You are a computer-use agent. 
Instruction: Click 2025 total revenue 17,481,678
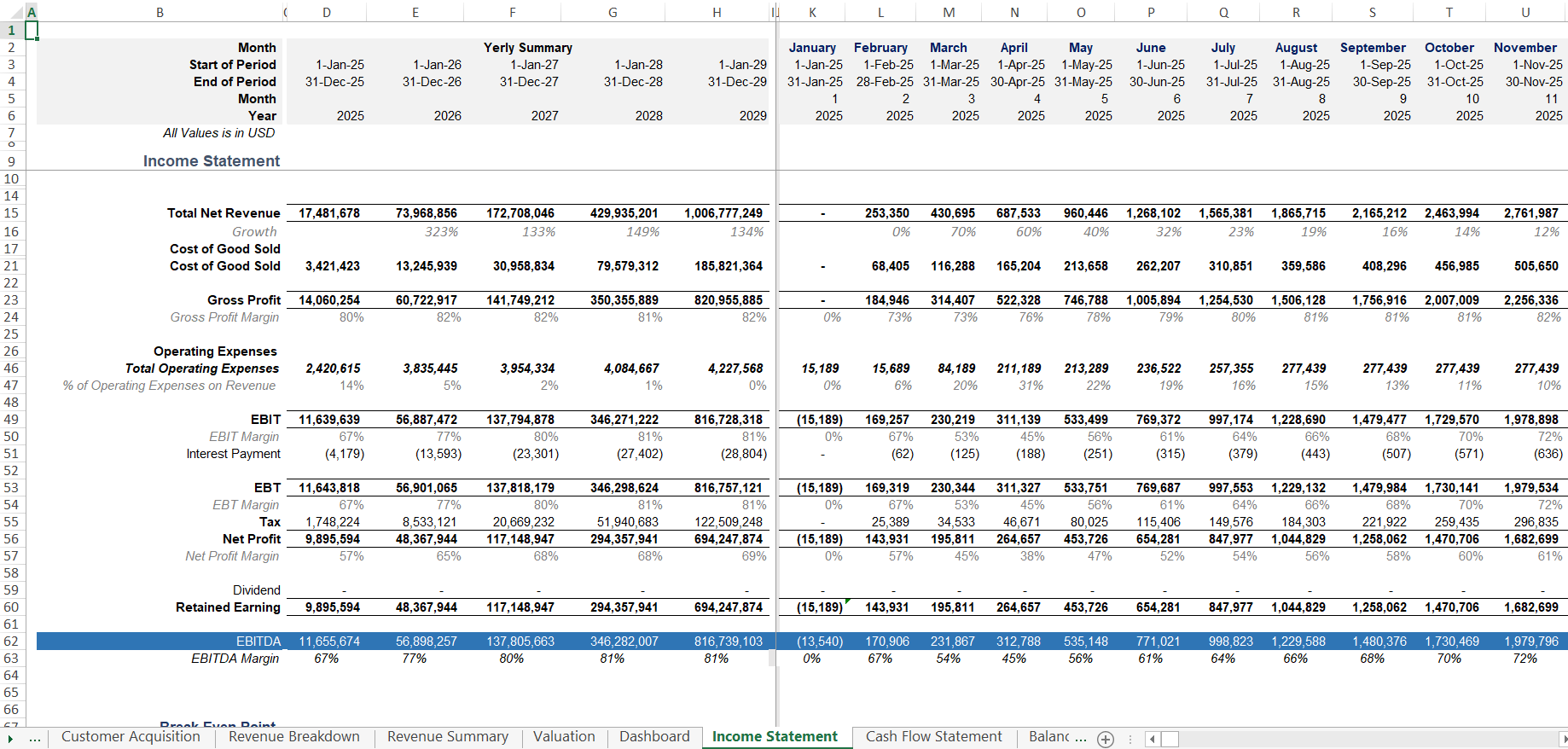click(x=329, y=213)
